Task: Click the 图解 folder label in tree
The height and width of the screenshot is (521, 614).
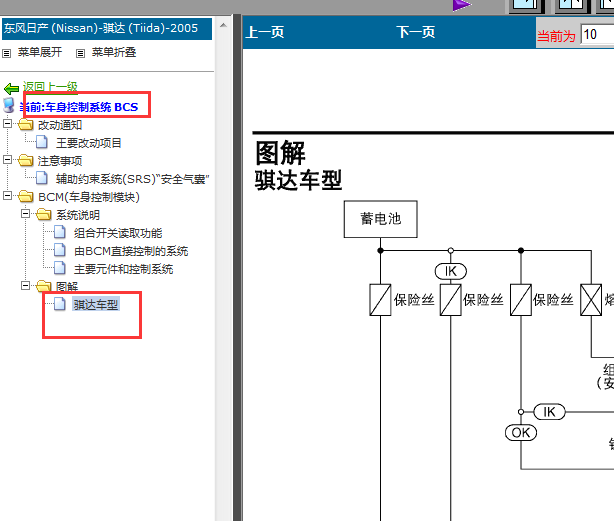Action: pos(67,287)
